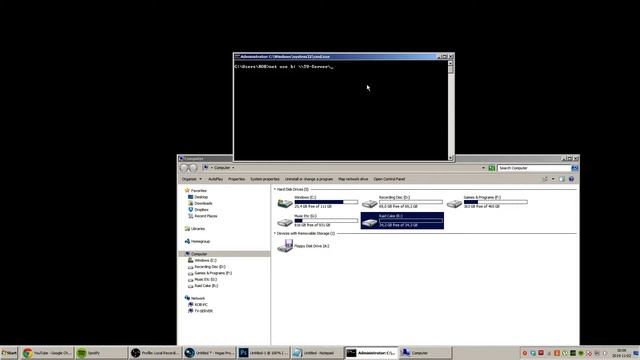Click command prompt scrollbar down arrow
This screenshot has width=640, height=360.
pyautogui.click(x=451, y=158)
